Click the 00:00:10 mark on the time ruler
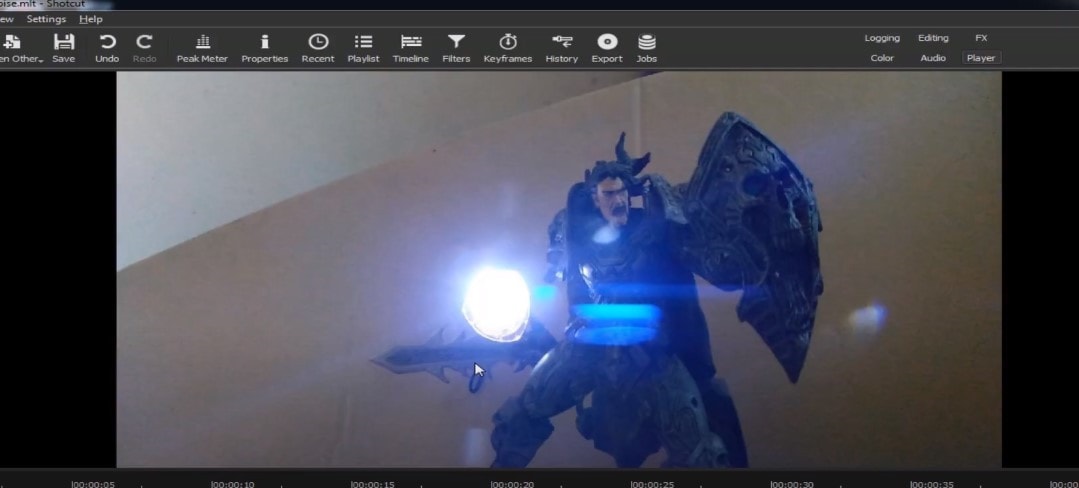The height and width of the screenshot is (488, 1079). [x=233, y=484]
